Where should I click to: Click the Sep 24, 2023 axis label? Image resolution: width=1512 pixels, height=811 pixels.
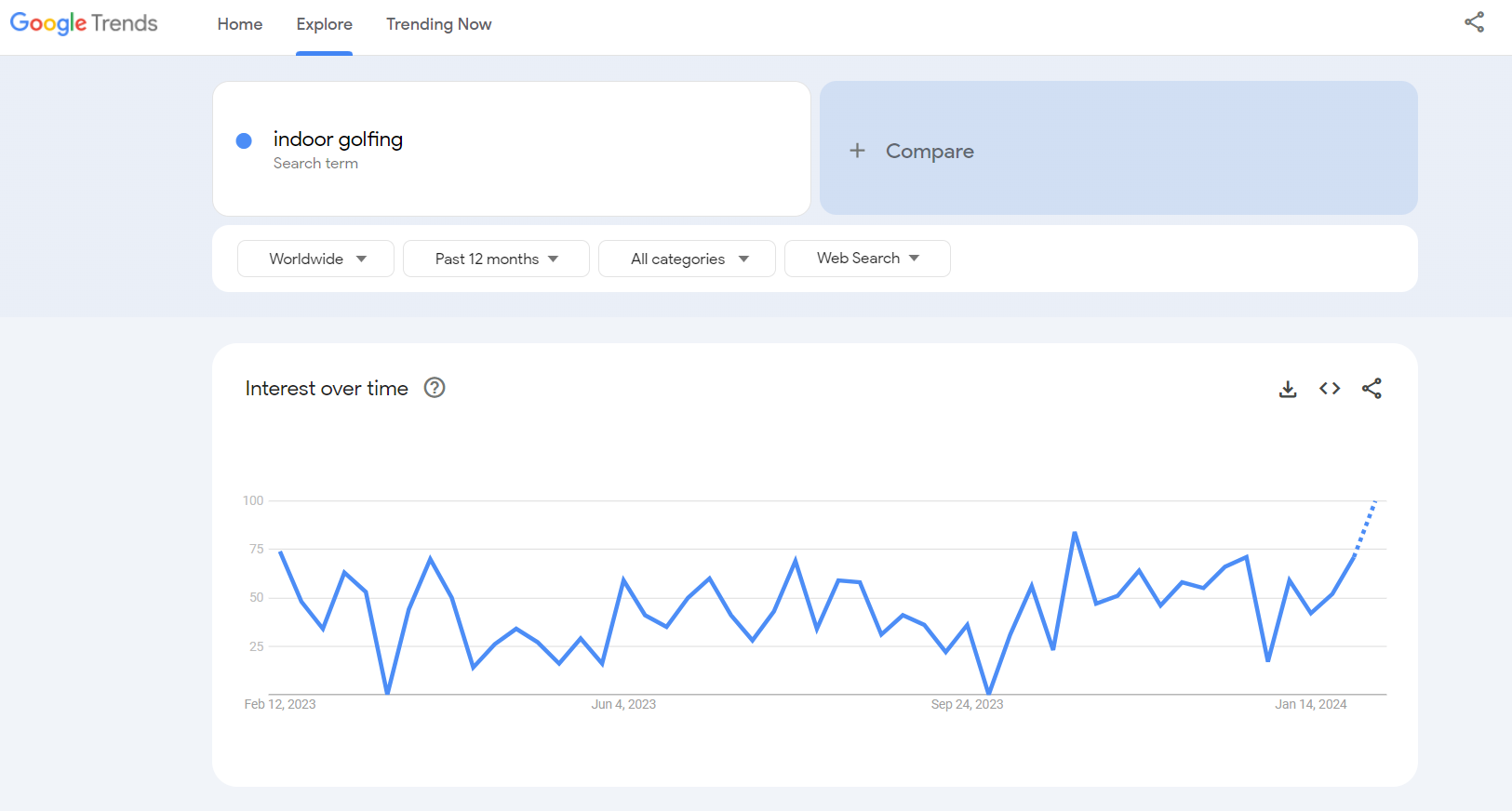point(967,704)
